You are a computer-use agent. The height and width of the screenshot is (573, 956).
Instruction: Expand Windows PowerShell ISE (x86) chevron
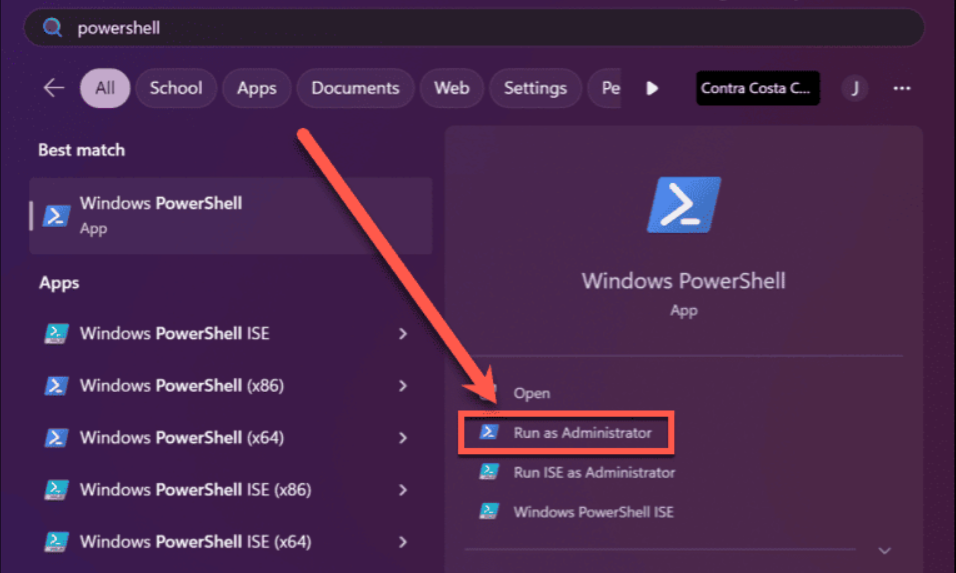click(403, 490)
